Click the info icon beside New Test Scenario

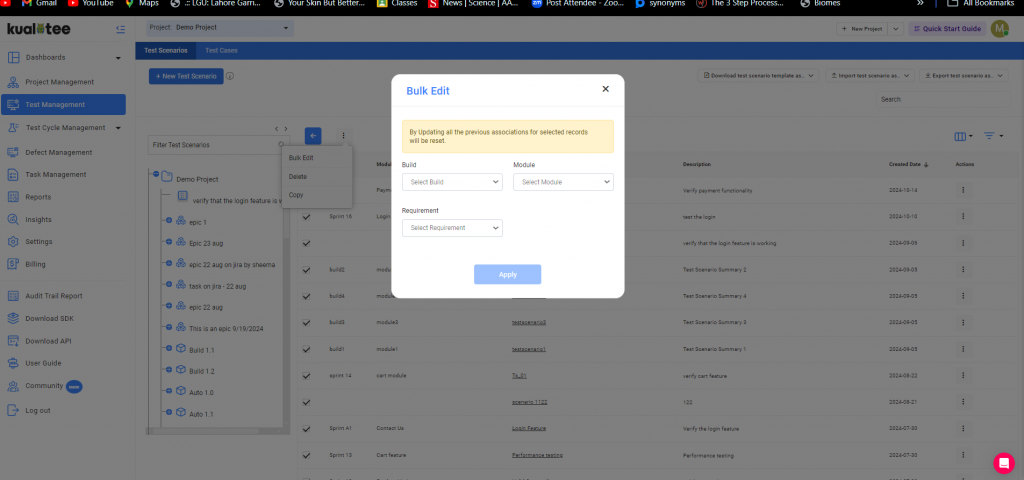pyautogui.click(x=230, y=76)
